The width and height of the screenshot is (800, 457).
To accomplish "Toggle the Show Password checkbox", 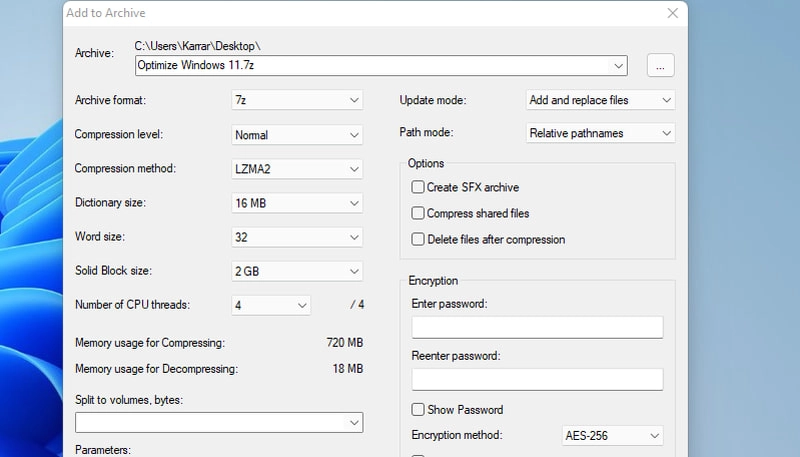I will 418,409.
